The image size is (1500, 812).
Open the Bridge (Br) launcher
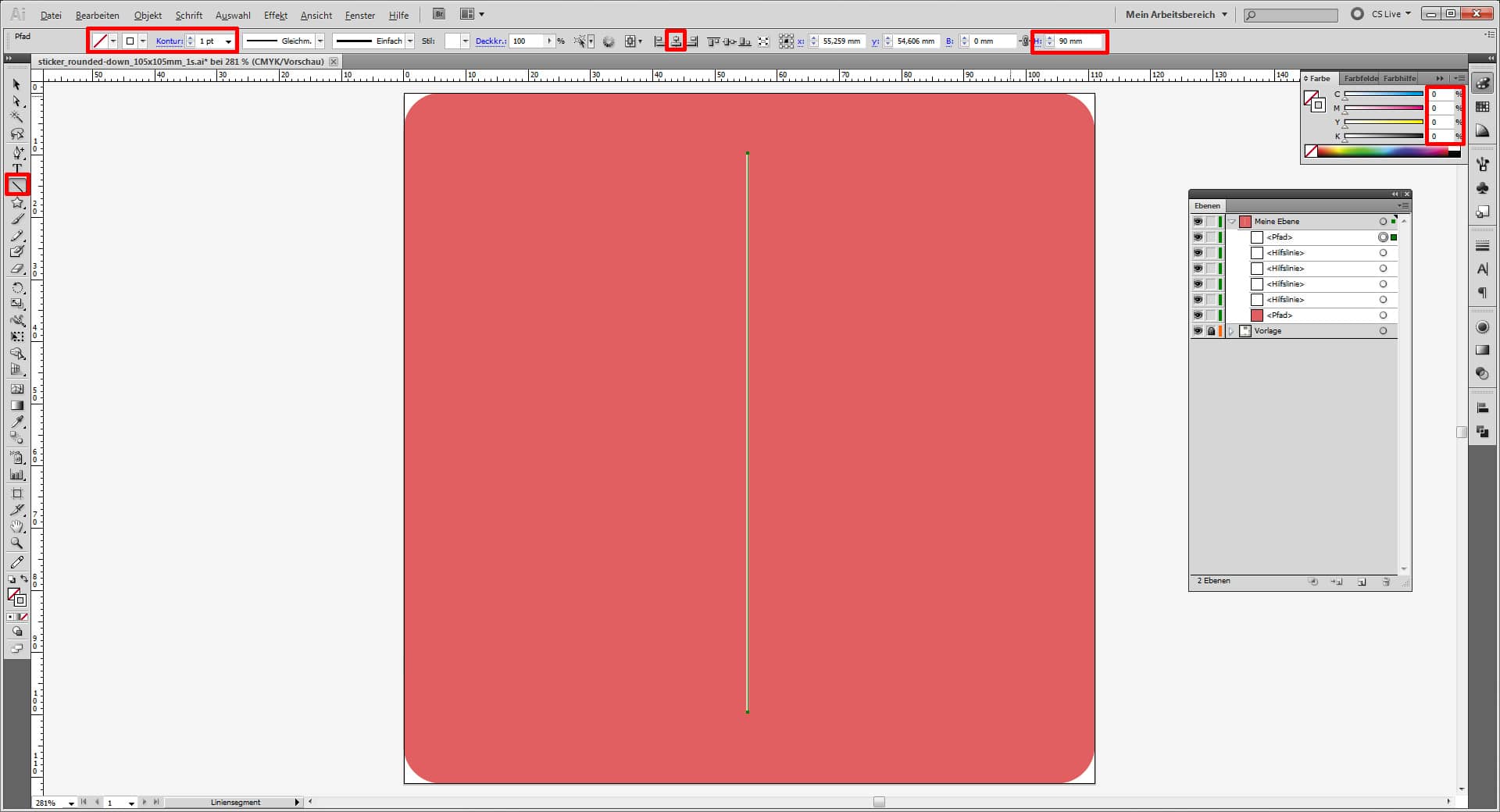[x=439, y=14]
